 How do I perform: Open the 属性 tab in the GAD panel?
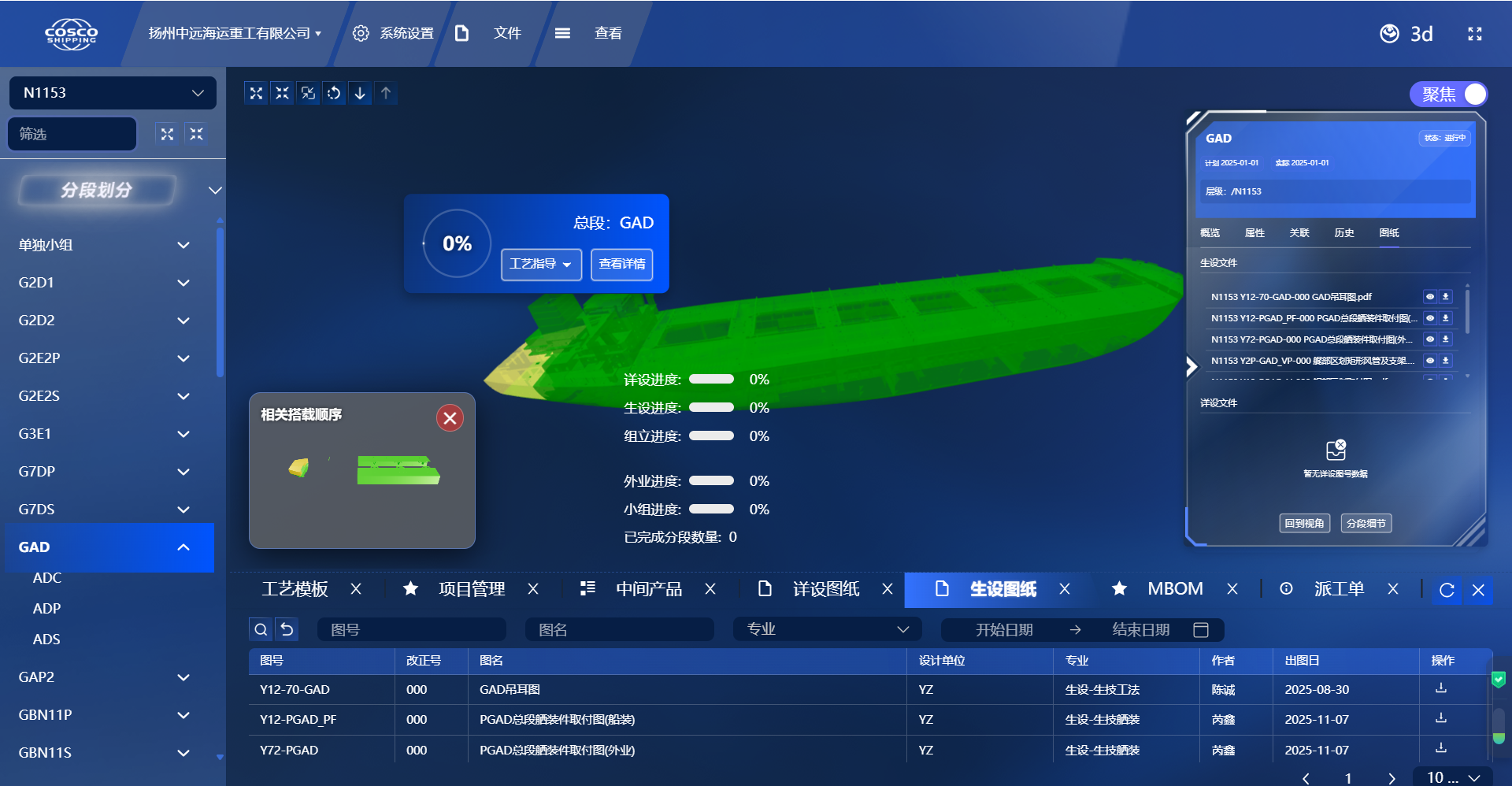coord(1254,233)
